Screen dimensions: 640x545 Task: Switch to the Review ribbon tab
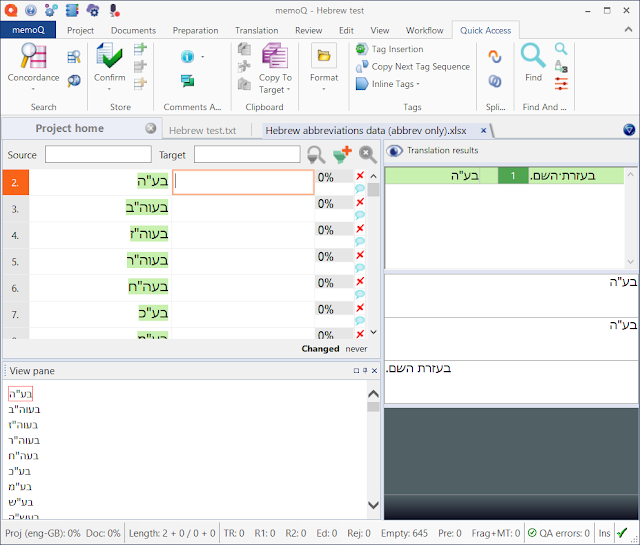(x=309, y=31)
